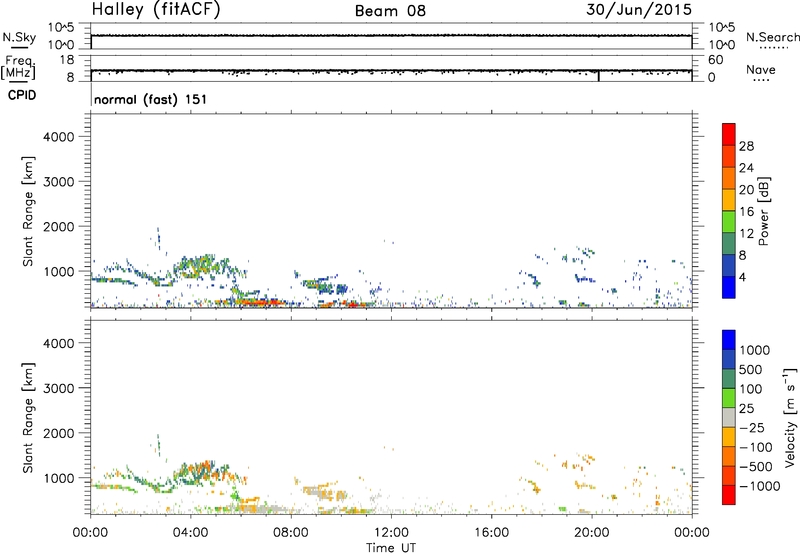Click the '12:00' time axis tick label

(391, 533)
